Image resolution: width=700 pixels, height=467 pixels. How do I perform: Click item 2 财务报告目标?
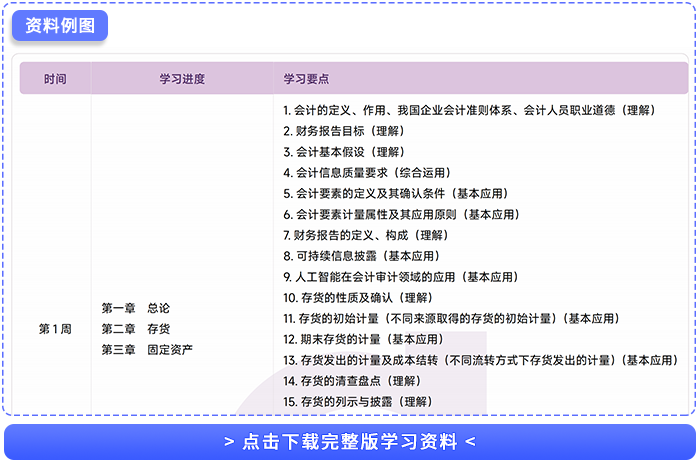pyautogui.click(x=344, y=131)
